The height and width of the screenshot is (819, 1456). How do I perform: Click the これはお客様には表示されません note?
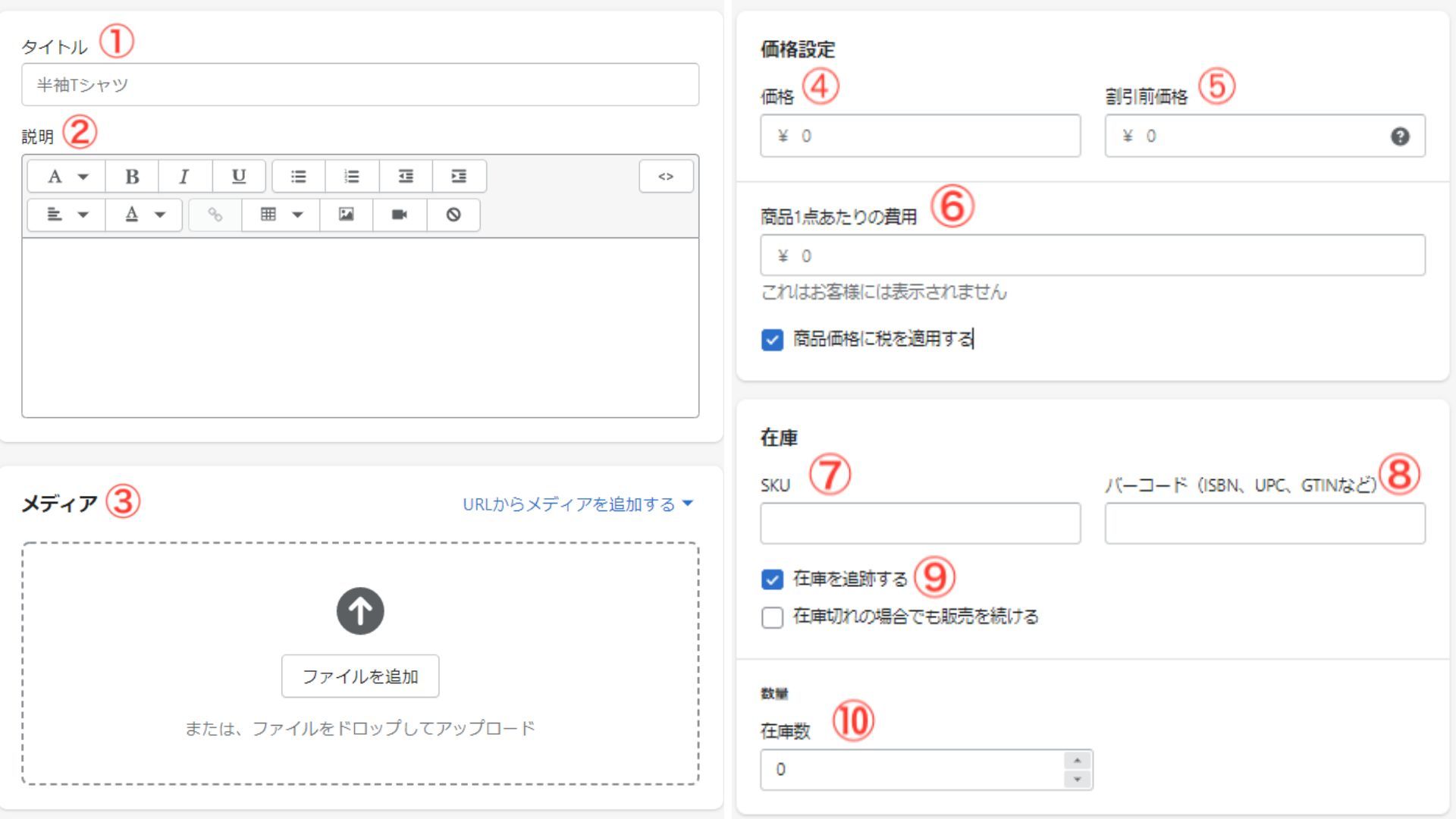884,293
